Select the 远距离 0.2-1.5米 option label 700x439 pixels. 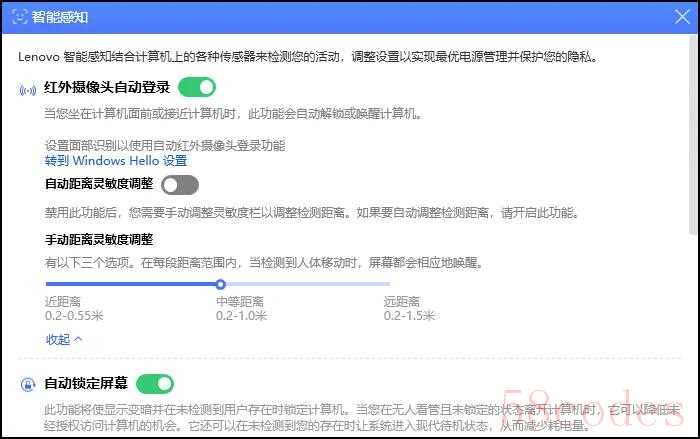tap(408, 309)
